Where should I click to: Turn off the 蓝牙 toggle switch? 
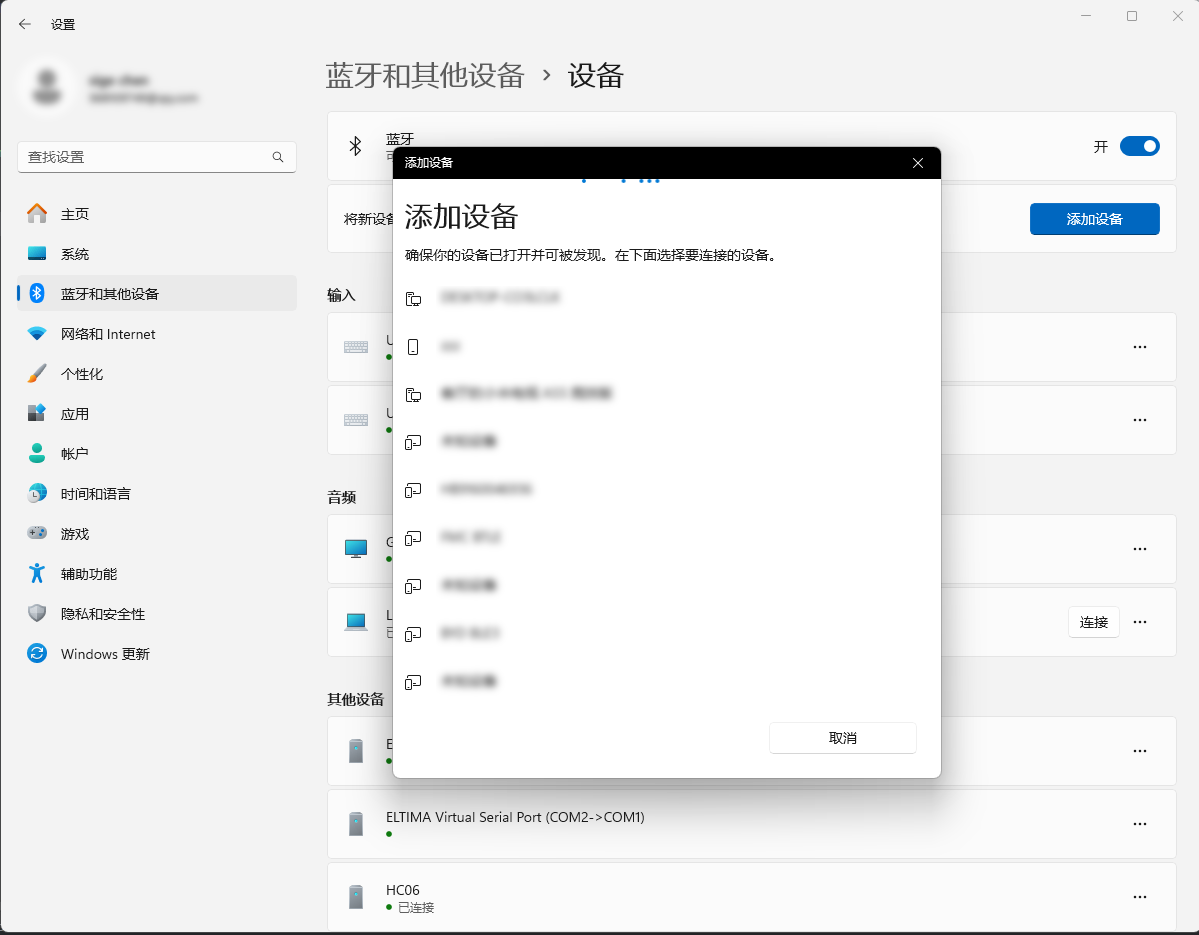coord(1139,146)
